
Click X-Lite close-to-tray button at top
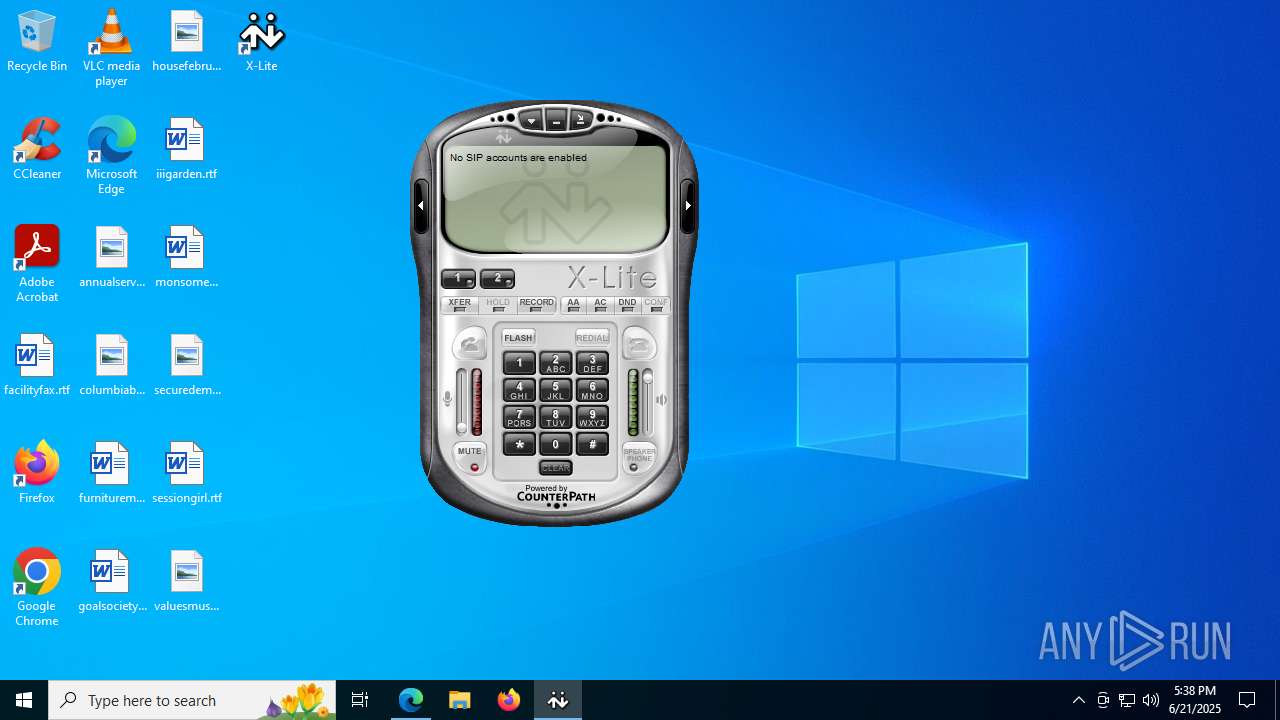point(580,121)
